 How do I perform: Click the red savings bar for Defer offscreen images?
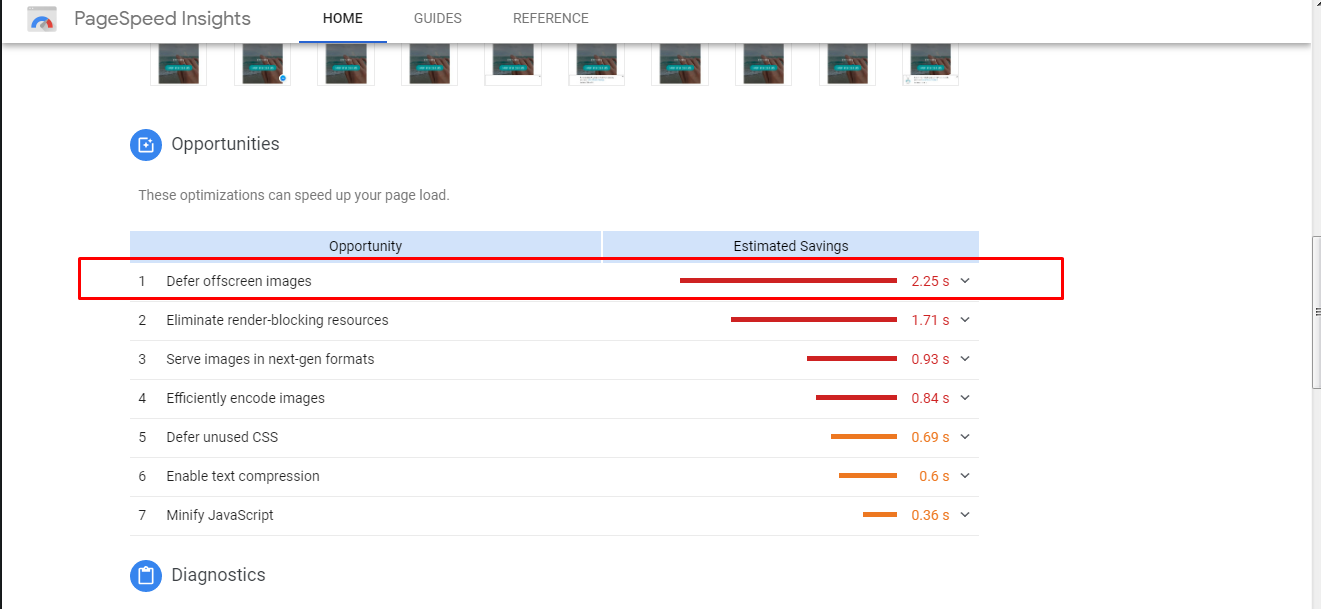(x=788, y=280)
